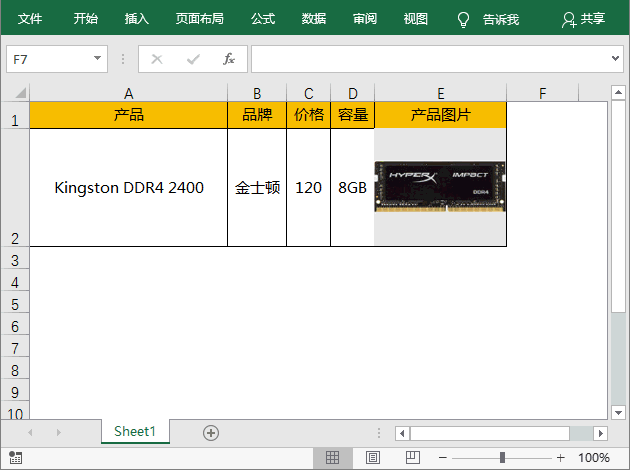Add a new sheet with plus button

click(211, 433)
